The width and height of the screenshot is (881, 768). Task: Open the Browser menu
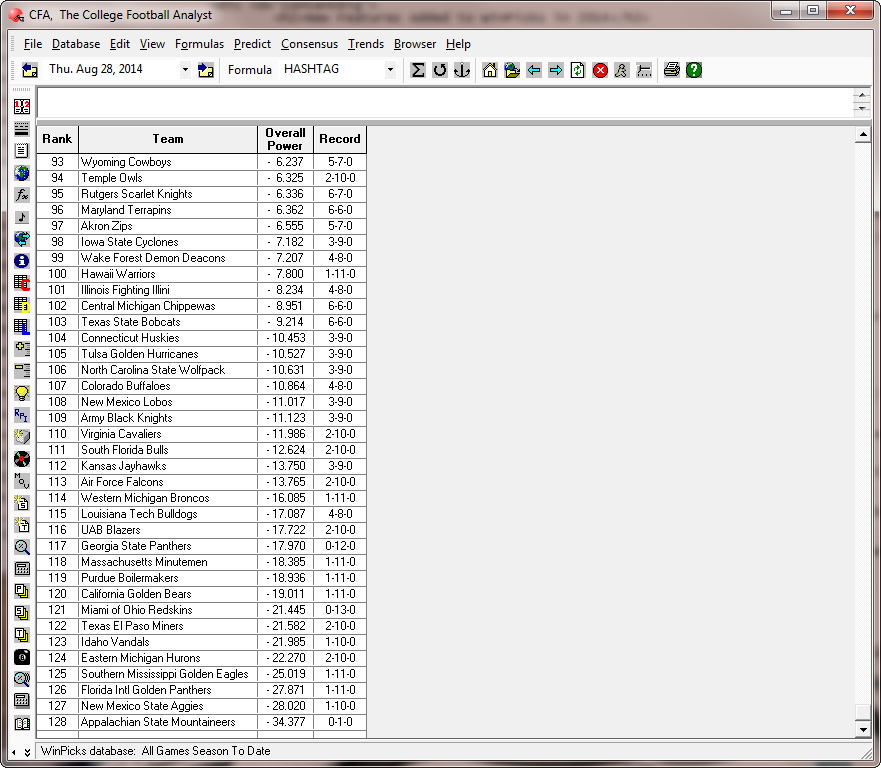(x=415, y=44)
